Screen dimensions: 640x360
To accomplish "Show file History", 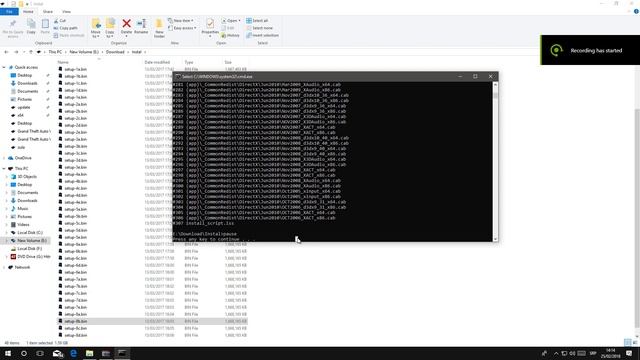I will click(230, 36).
